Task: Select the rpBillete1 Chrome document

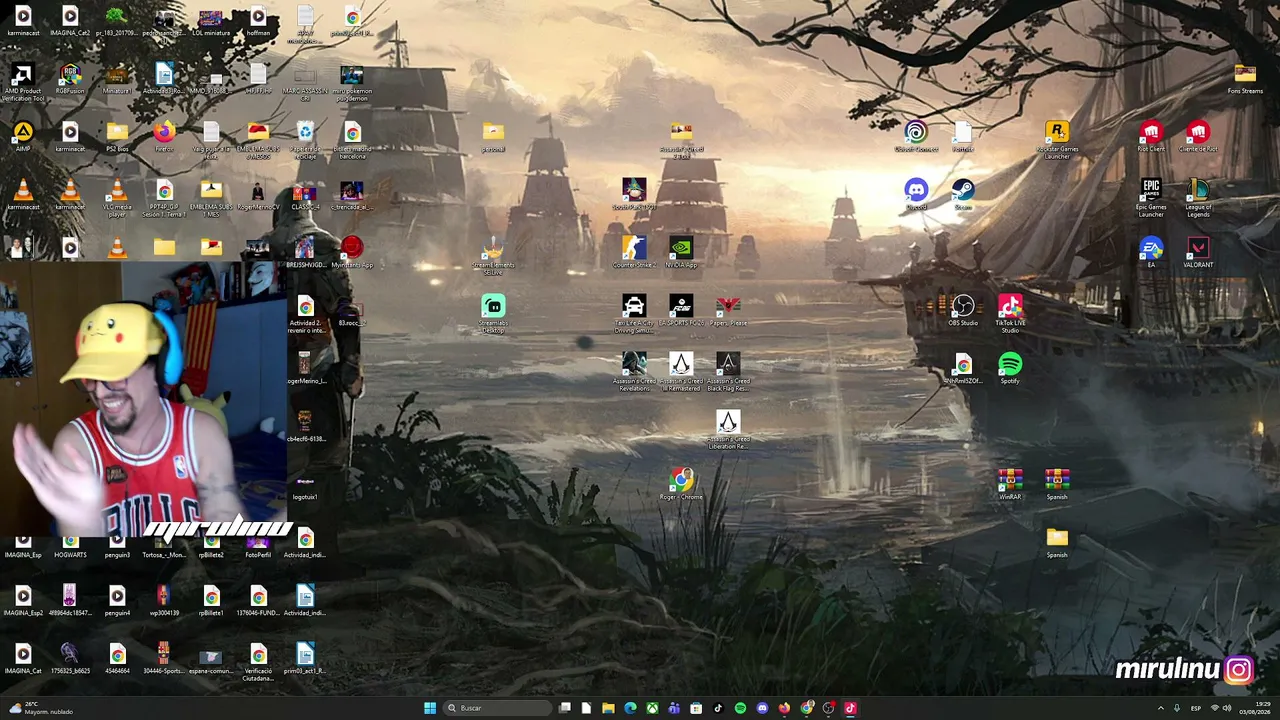Action: [211, 601]
